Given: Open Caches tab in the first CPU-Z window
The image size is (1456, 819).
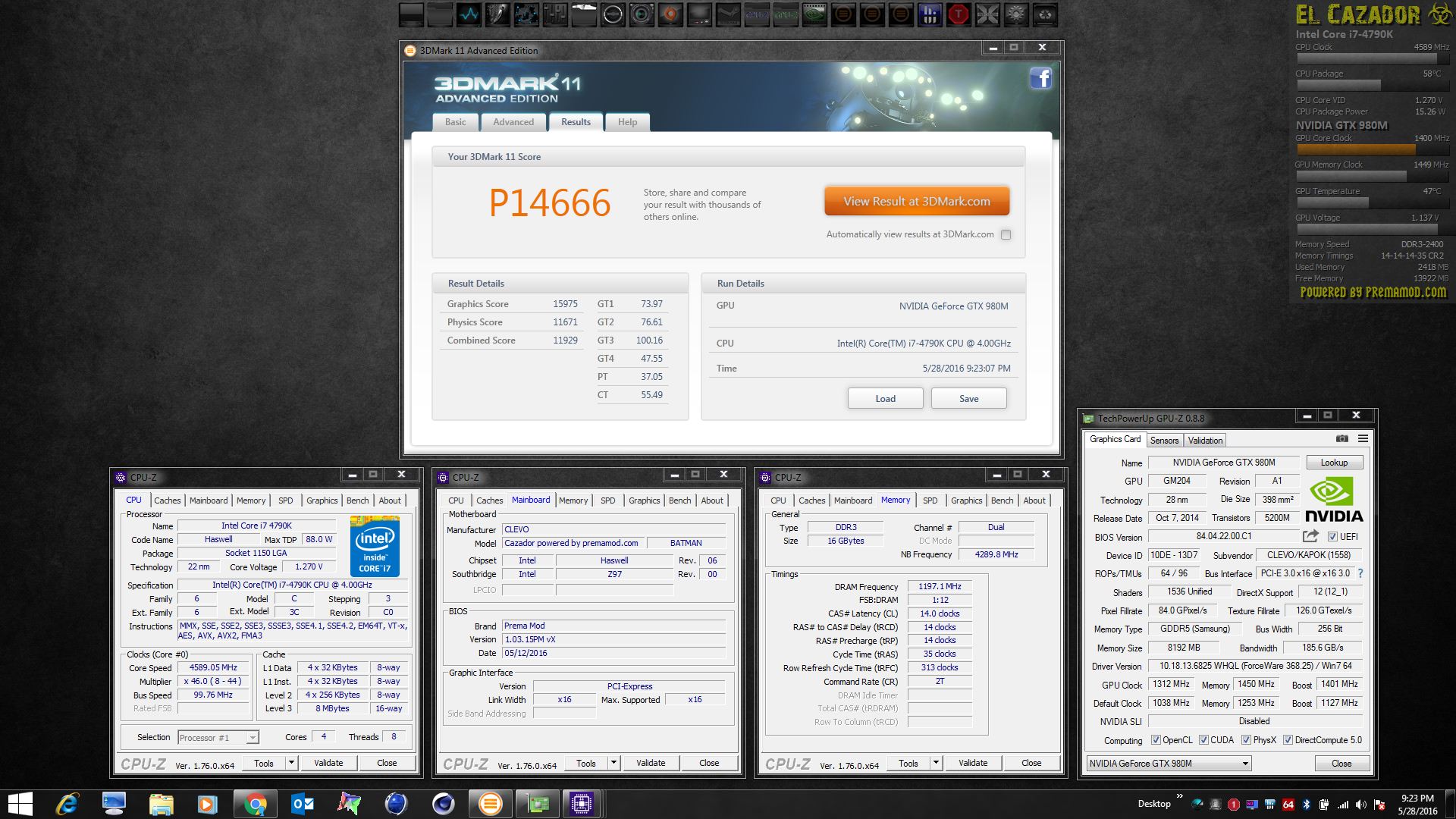Looking at the screenshot, I should click(x=168, y=500).
